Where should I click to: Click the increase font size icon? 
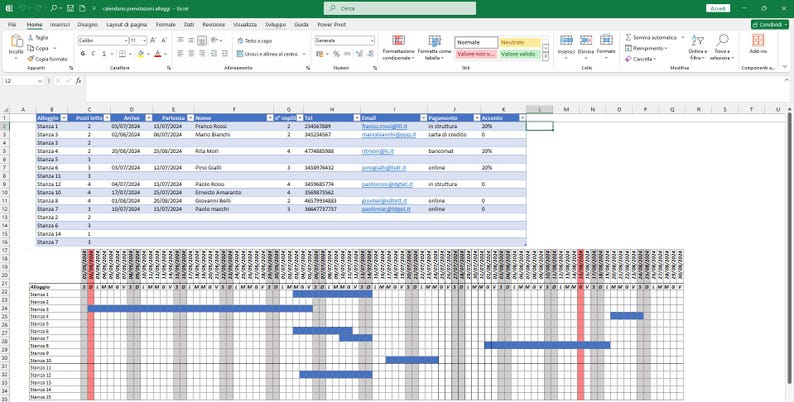[153, 40]
